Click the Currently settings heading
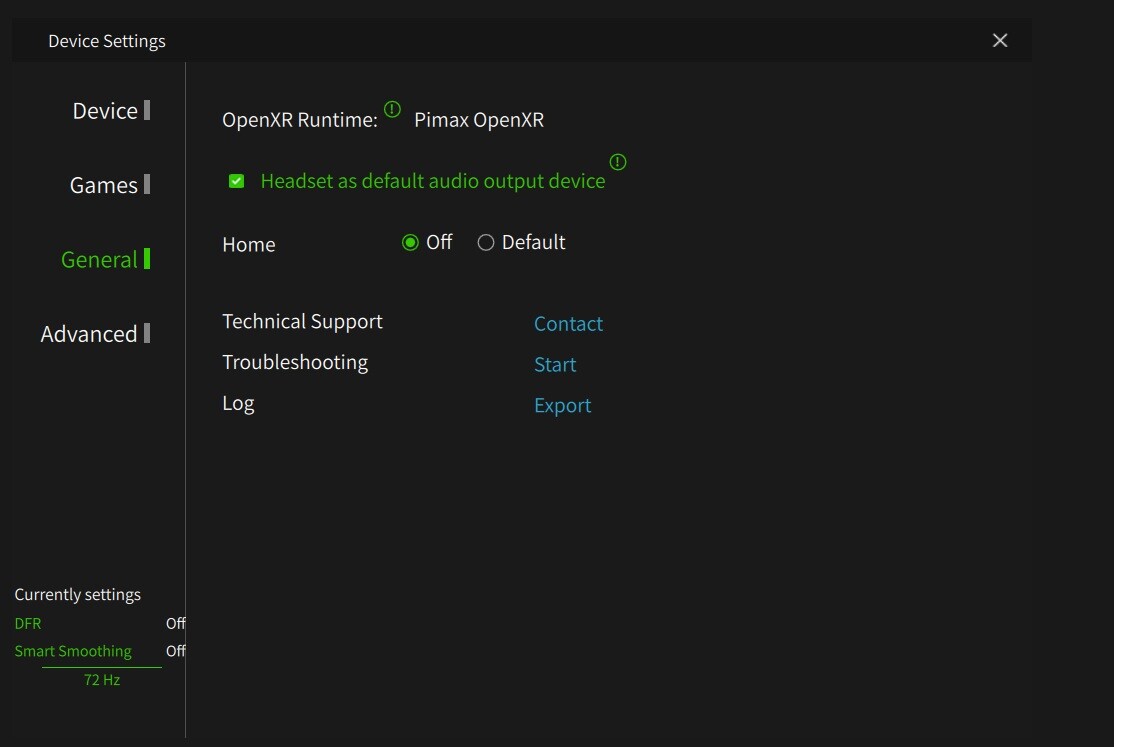This screenshot has width=1121, height=747. coord(77,595)
